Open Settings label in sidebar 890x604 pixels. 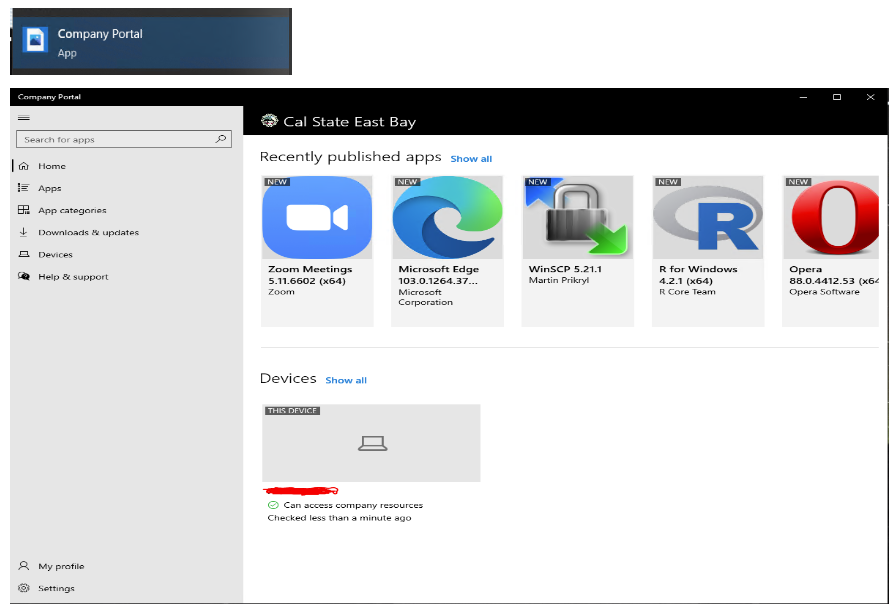(56, 588)
